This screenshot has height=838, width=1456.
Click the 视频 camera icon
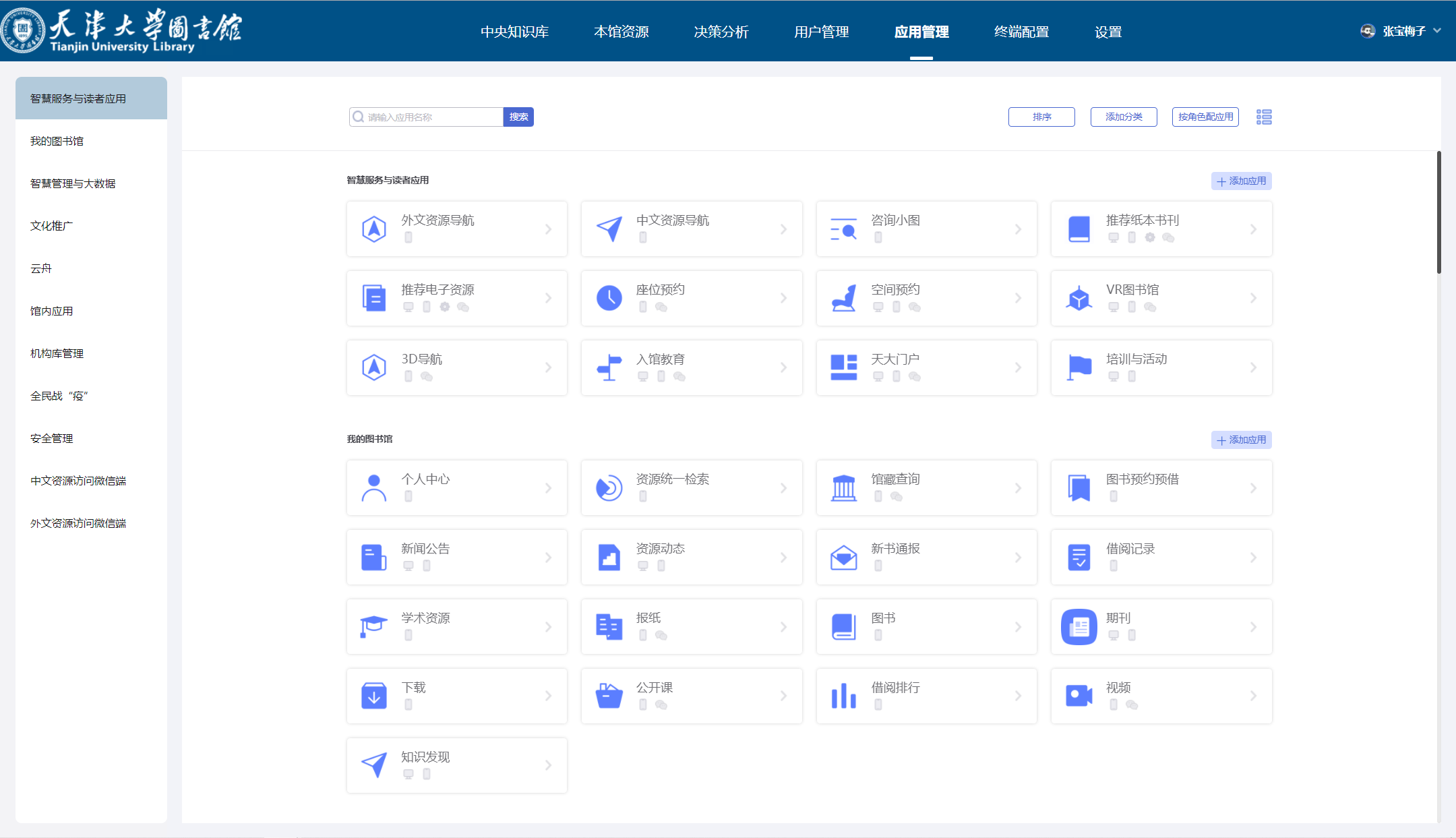(1079, 696)
